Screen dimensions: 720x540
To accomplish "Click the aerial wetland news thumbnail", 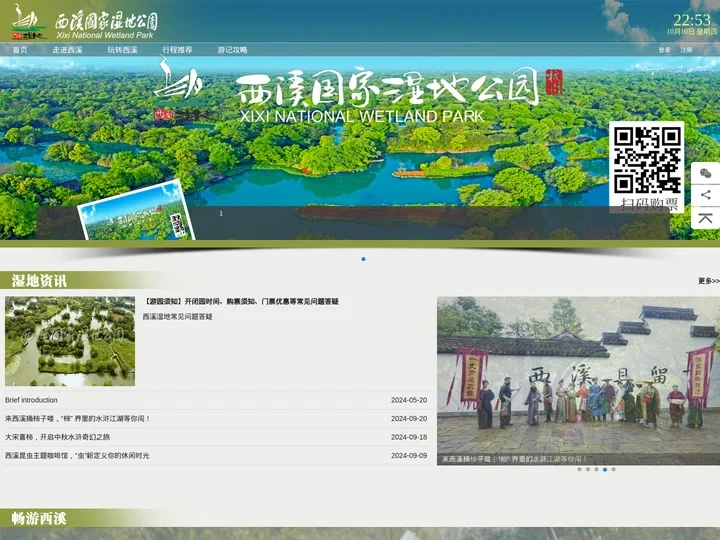I will [70, 341].
